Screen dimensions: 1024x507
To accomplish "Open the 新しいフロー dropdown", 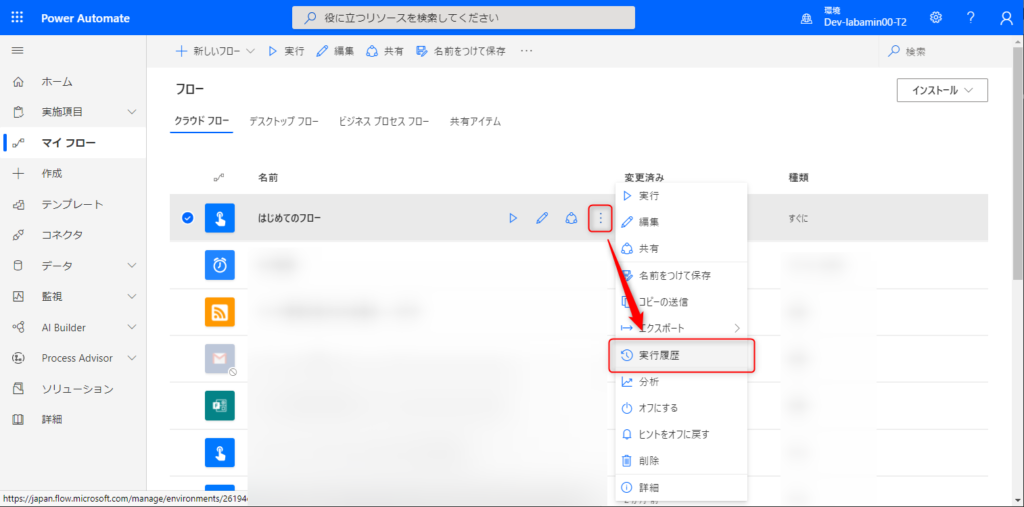I will coord(216,52).
